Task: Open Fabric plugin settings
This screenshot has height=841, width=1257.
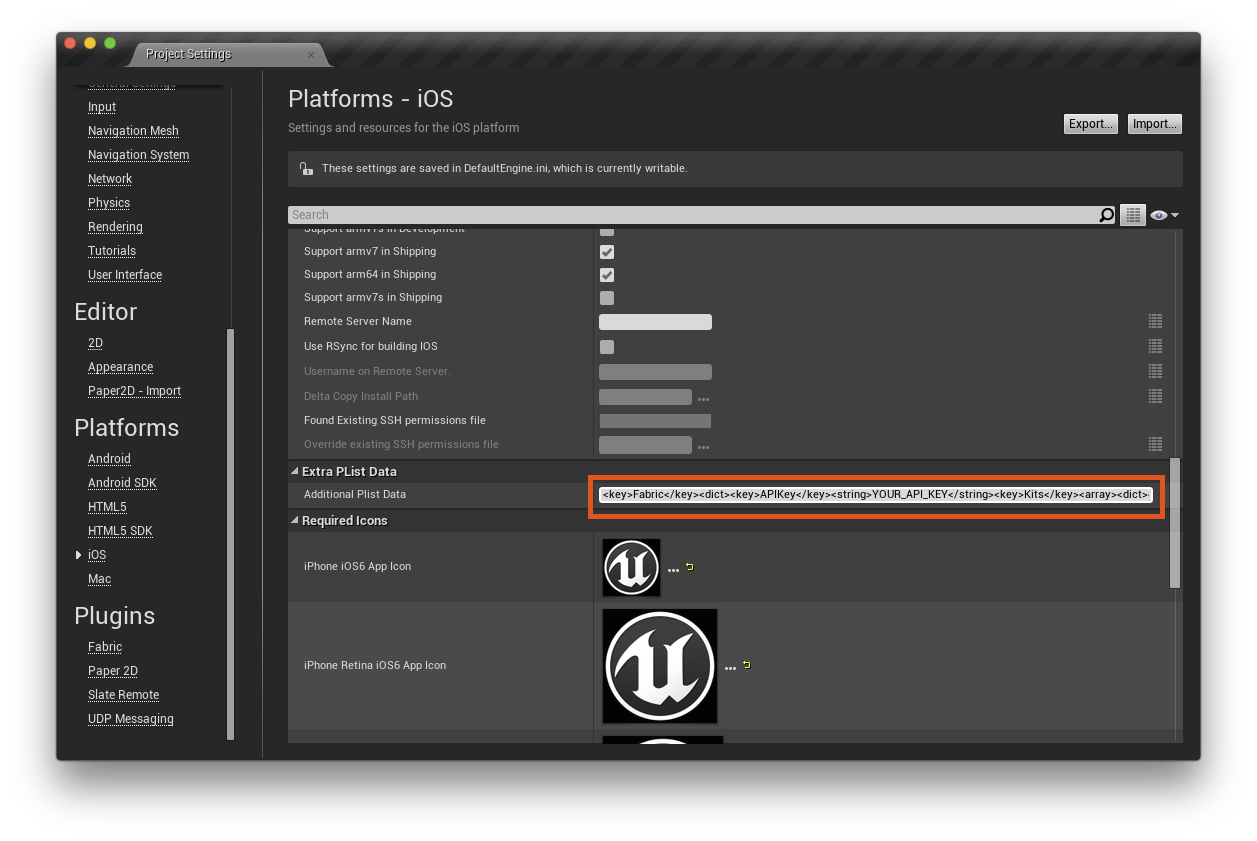Action: (x=105, y=647)
